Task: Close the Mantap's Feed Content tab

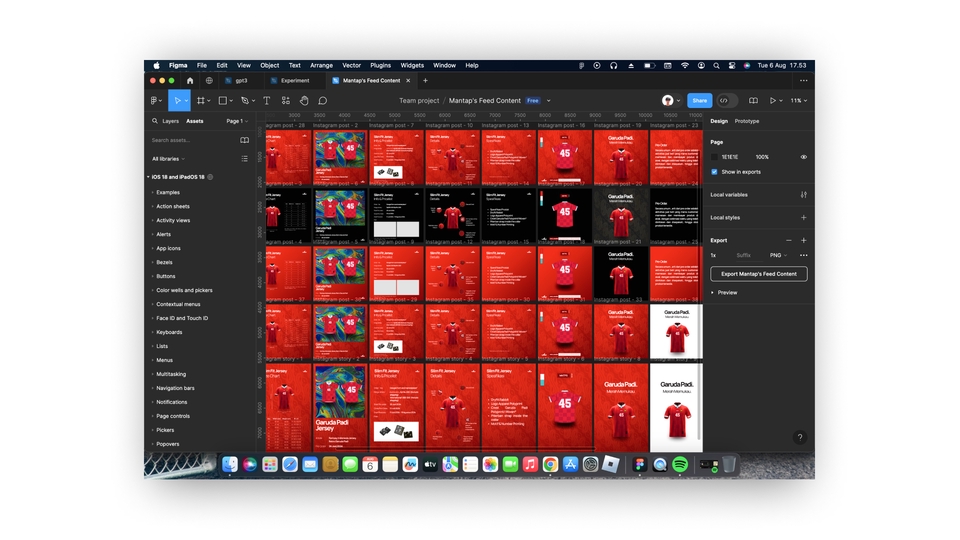Action: point(408,80)
